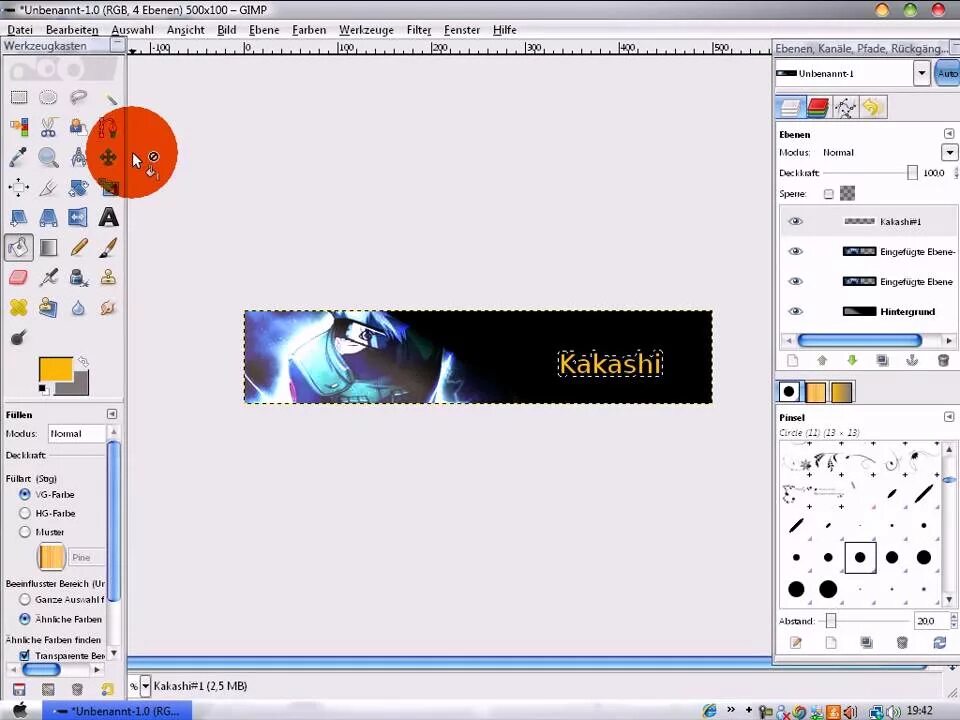Open the Unbenannt-1 image selector dropdown
960x720 pixels.
[x=921, y=73]
